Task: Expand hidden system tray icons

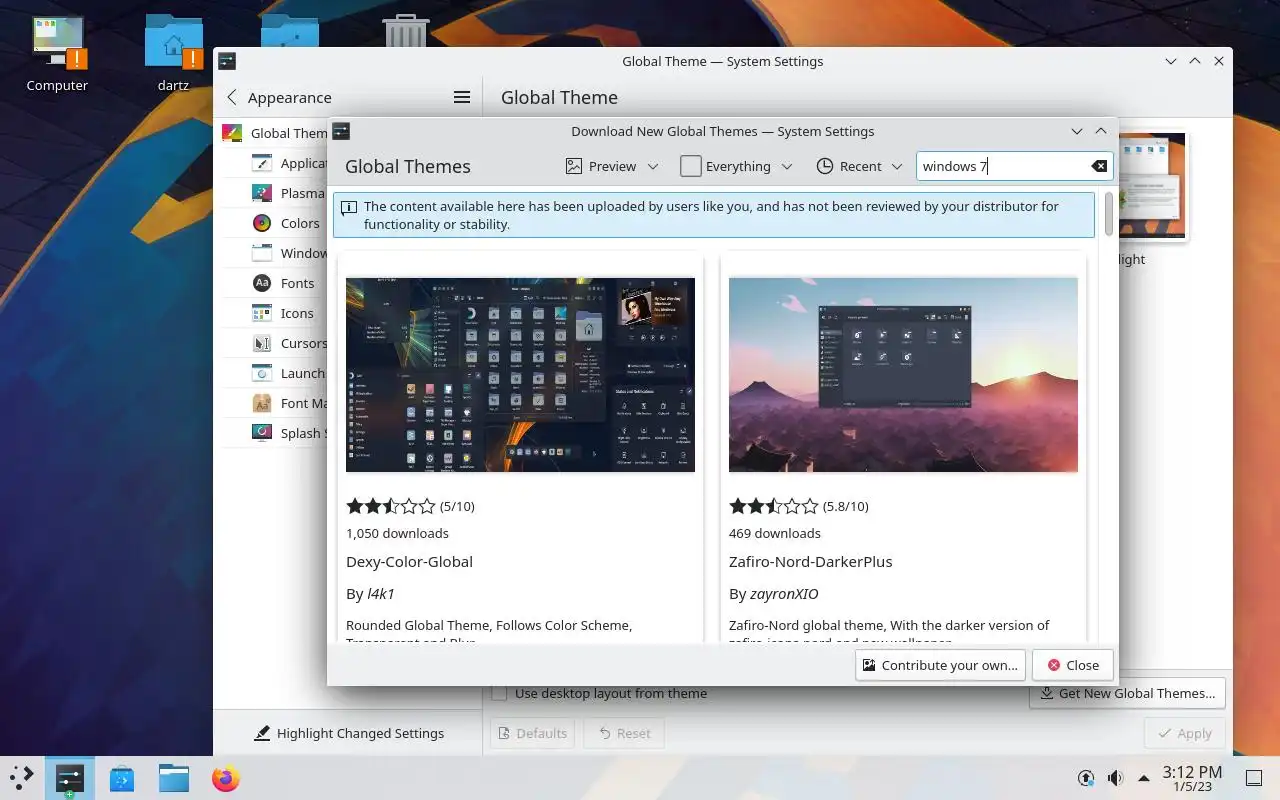Action: pos(1144,778)
